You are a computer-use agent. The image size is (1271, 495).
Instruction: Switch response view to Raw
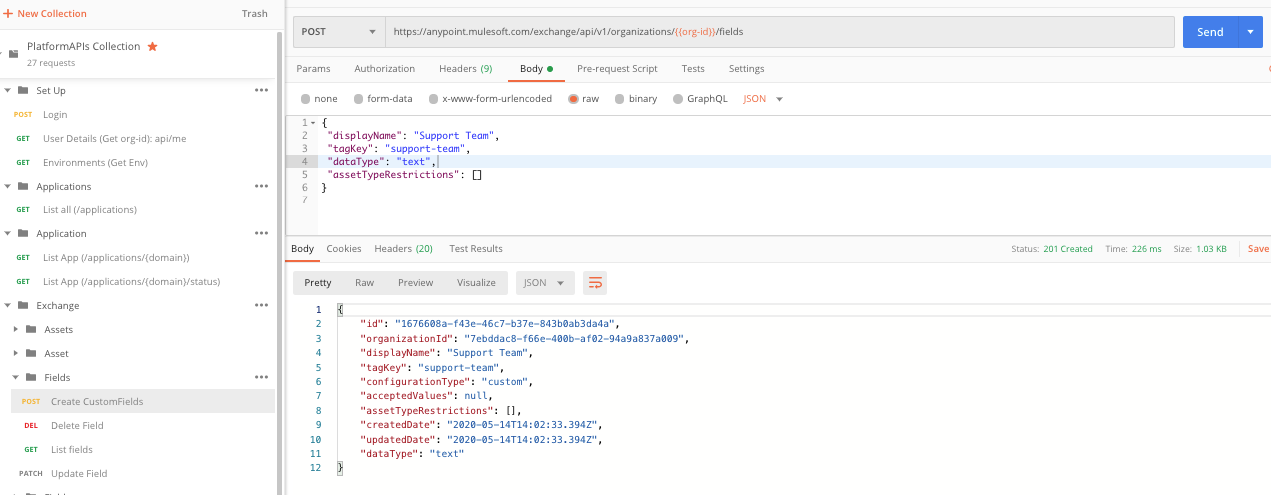coord(364,283)
